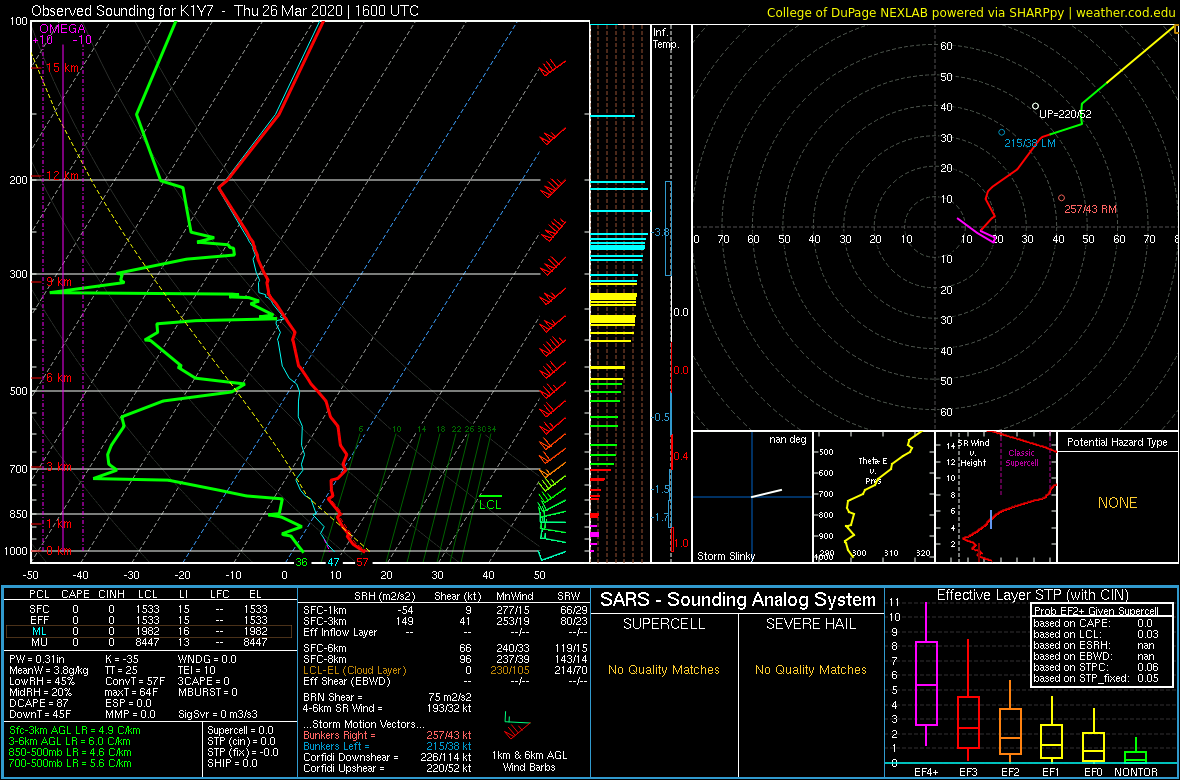Click the 'Storm Slinky' panel label

pyautogui.click(x=727, y=556)
